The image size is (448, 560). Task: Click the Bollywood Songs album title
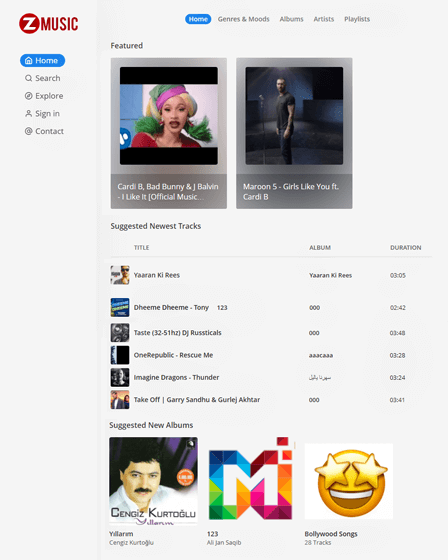tap(331, 534)
